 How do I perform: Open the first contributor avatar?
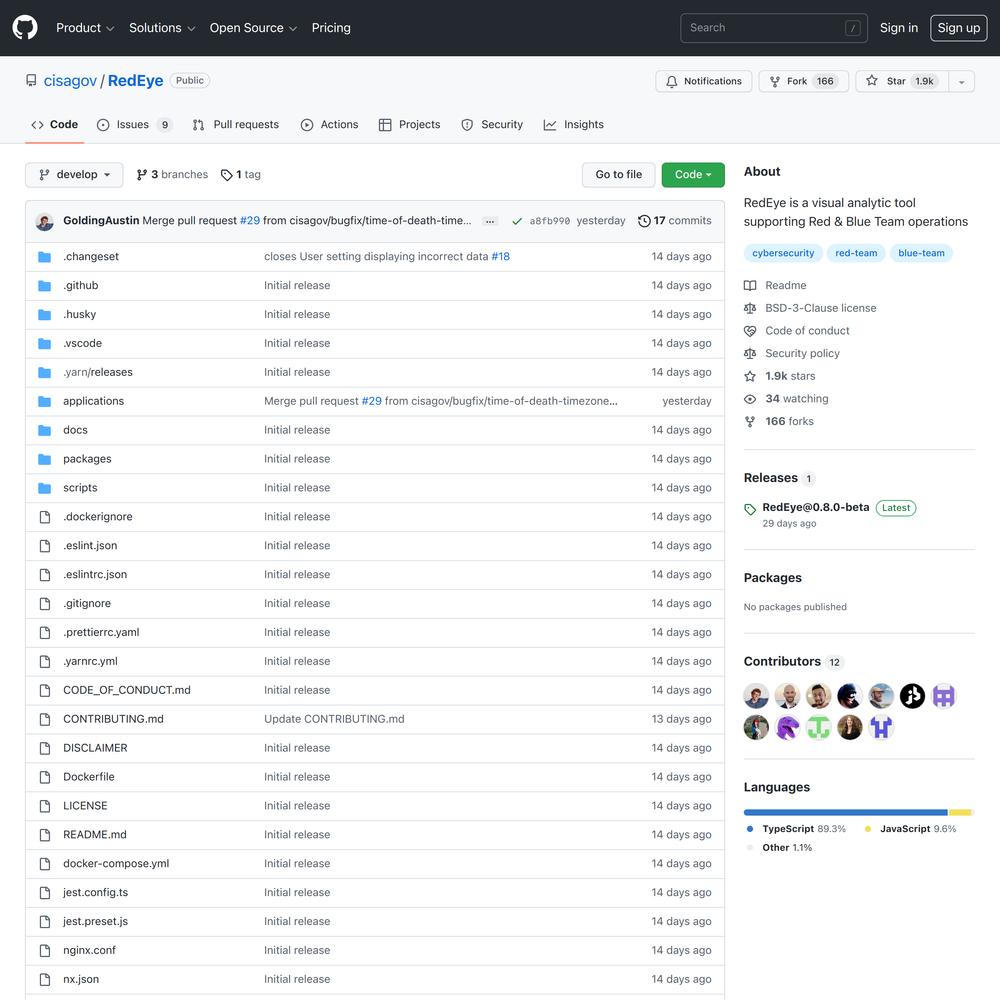point(756,696)
